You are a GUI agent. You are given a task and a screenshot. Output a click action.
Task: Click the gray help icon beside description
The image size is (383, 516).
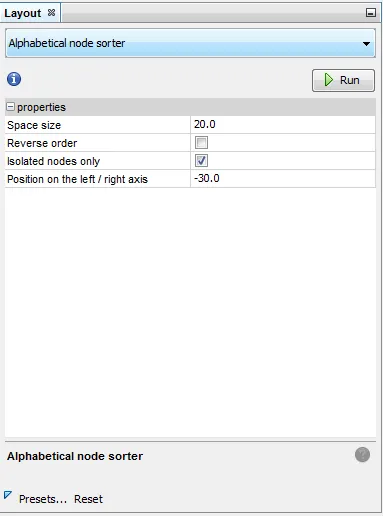pos(362,455)
